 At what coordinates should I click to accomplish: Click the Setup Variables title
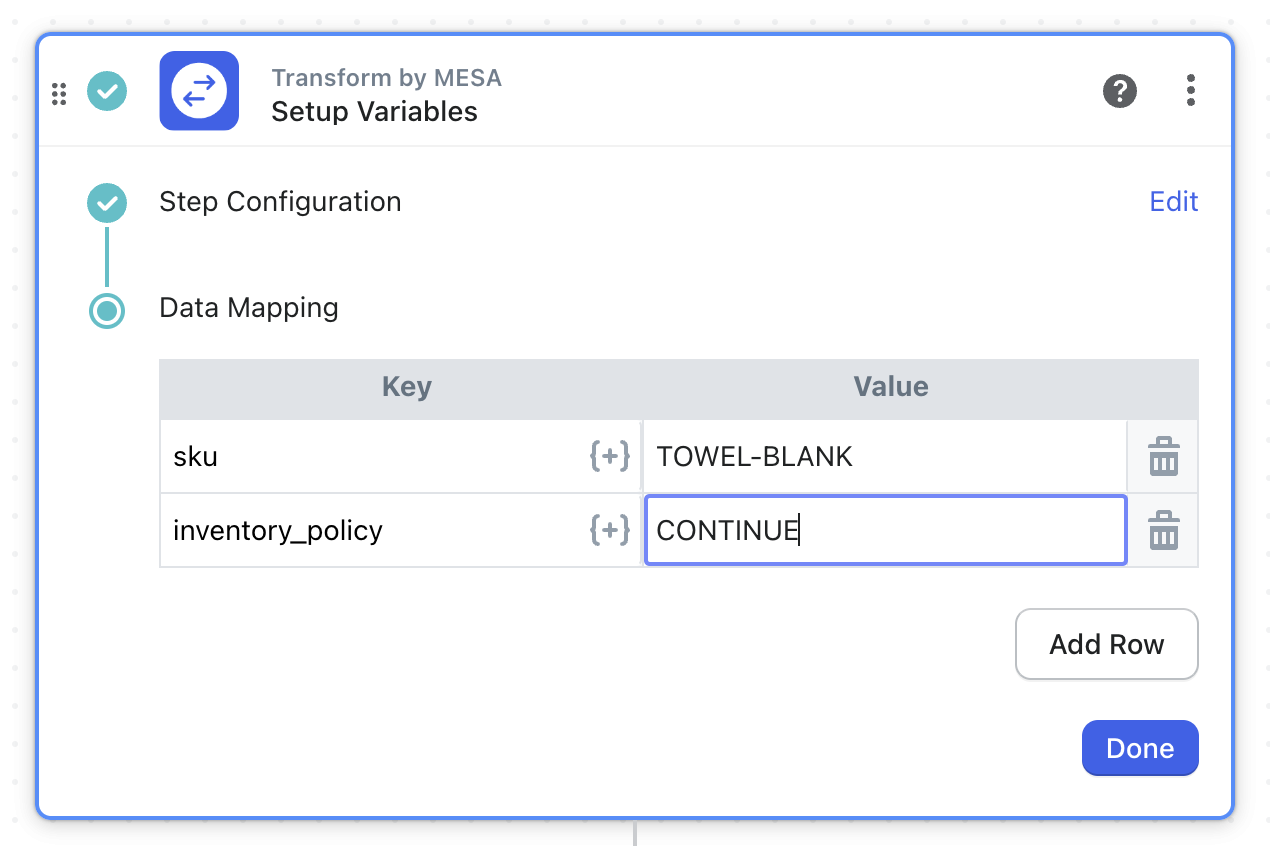(x=375, y=111)
